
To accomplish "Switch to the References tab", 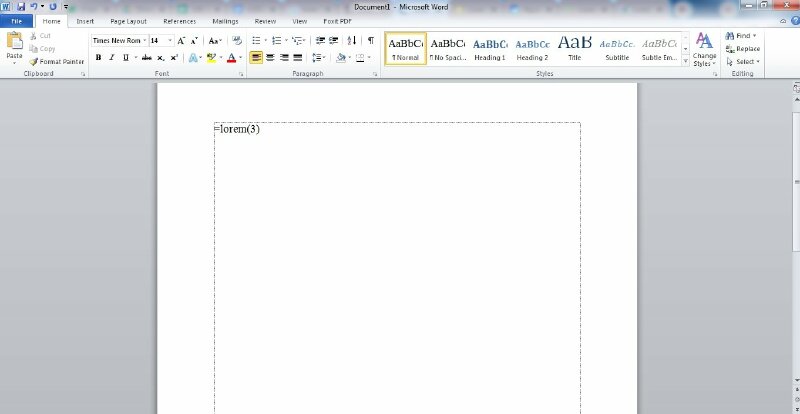I will coord(180,21).
